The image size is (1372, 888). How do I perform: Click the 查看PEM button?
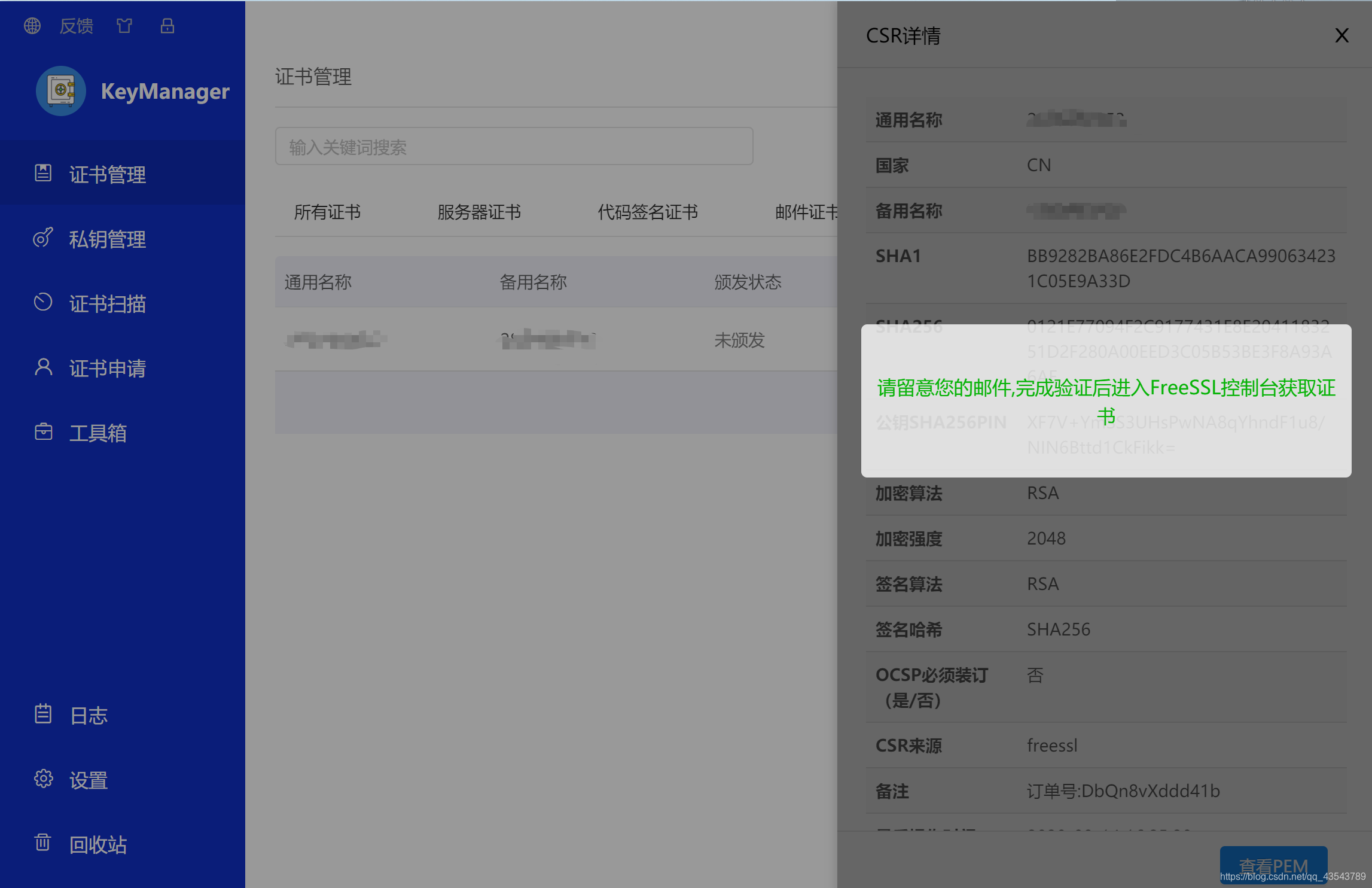(x=1273, y=865)
